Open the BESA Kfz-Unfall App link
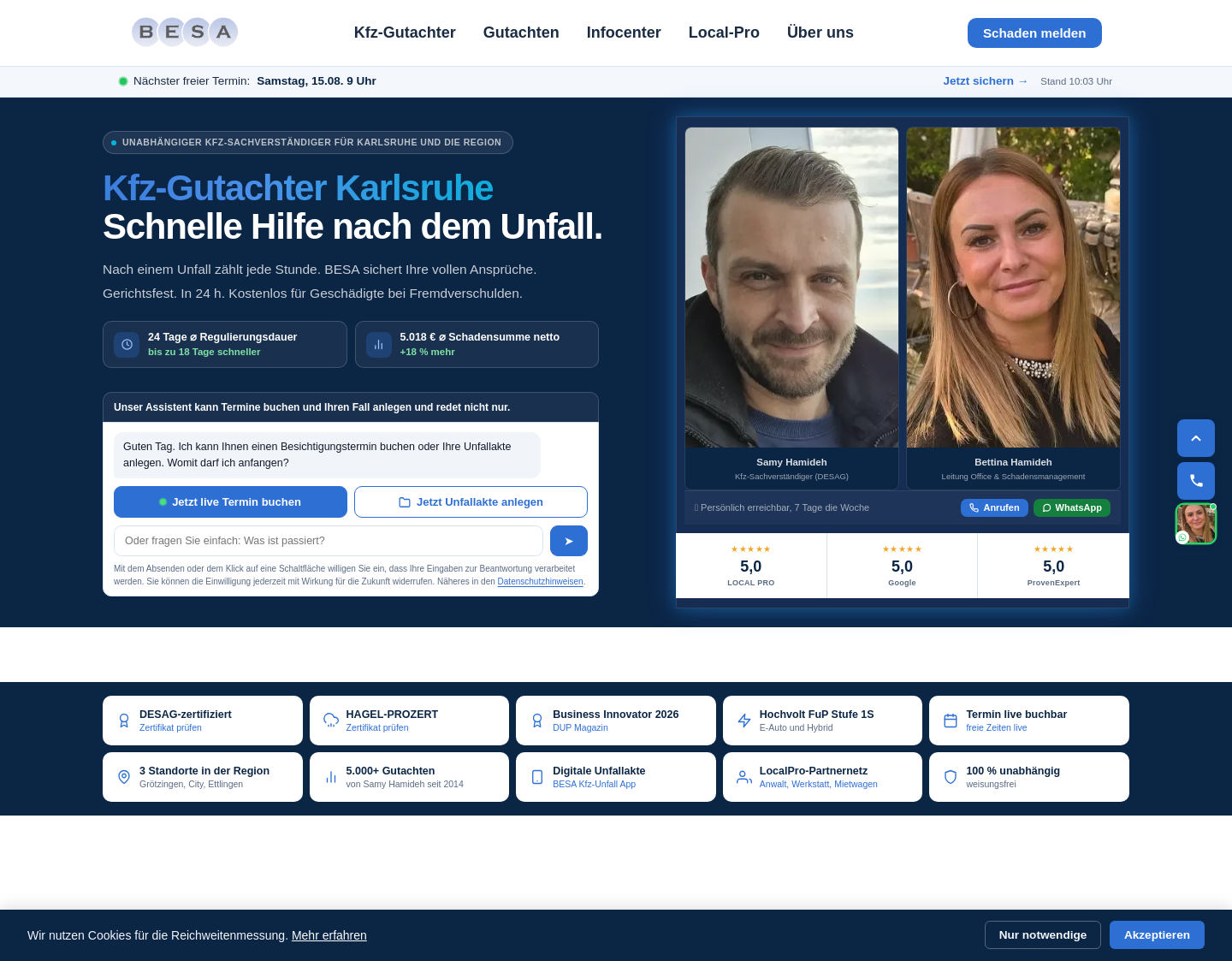The width and height of the screenshot is (1232, 961). pos(595,784)
